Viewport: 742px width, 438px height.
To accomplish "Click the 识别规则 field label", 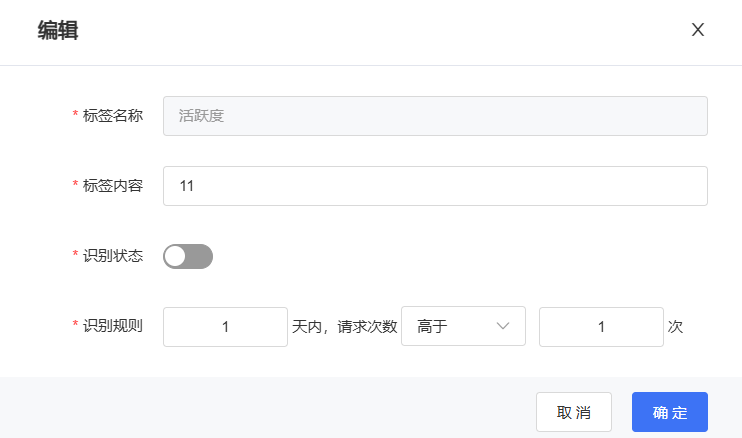I will click(113, 326).
